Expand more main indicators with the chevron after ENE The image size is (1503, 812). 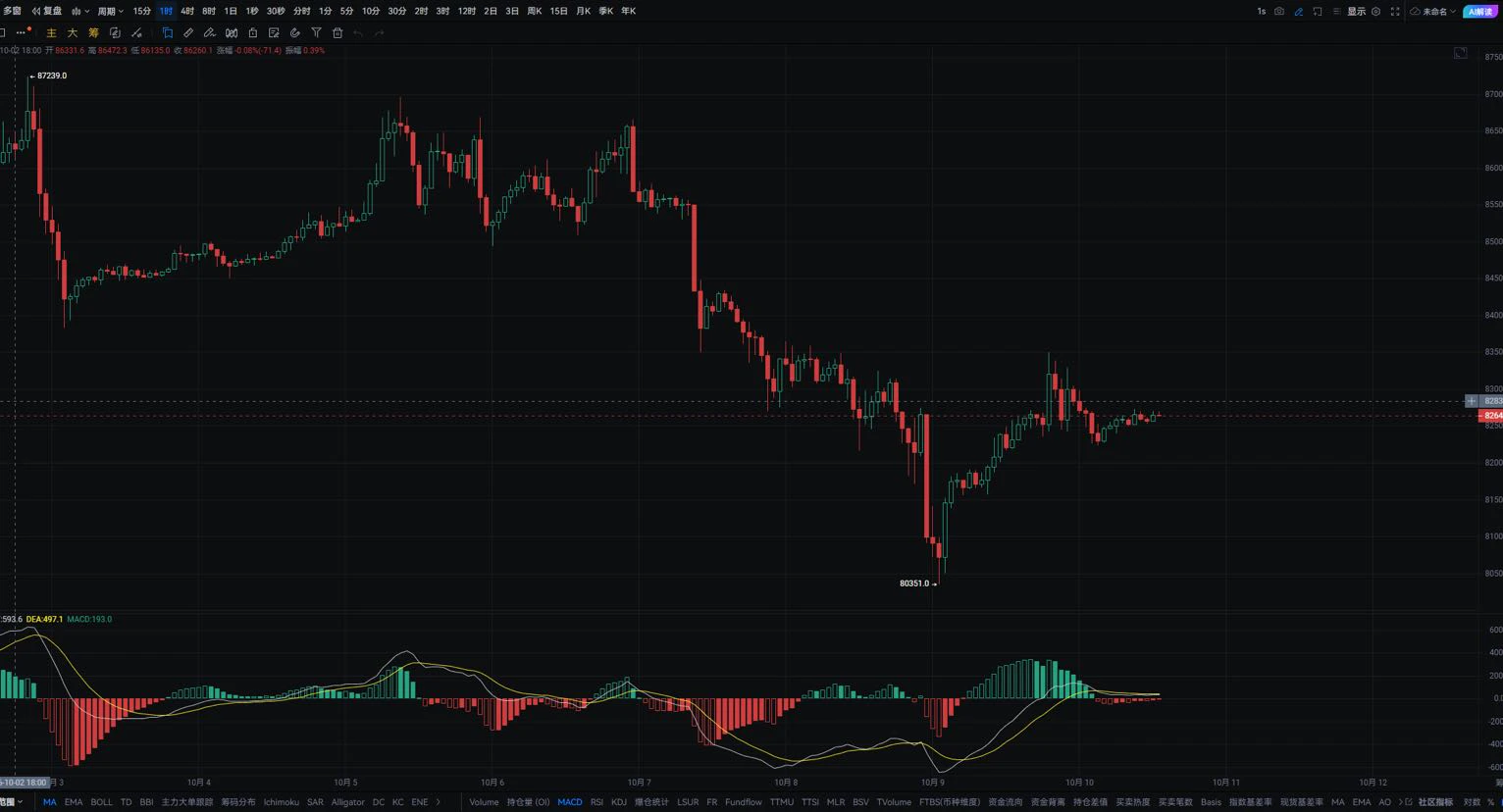[439, 802]
